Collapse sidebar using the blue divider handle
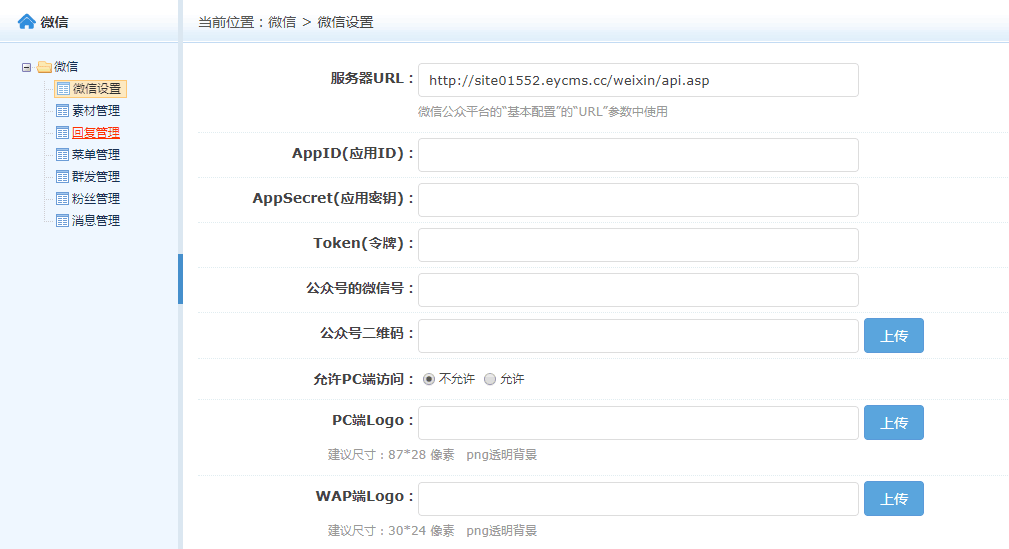 (x=180, y=278)
